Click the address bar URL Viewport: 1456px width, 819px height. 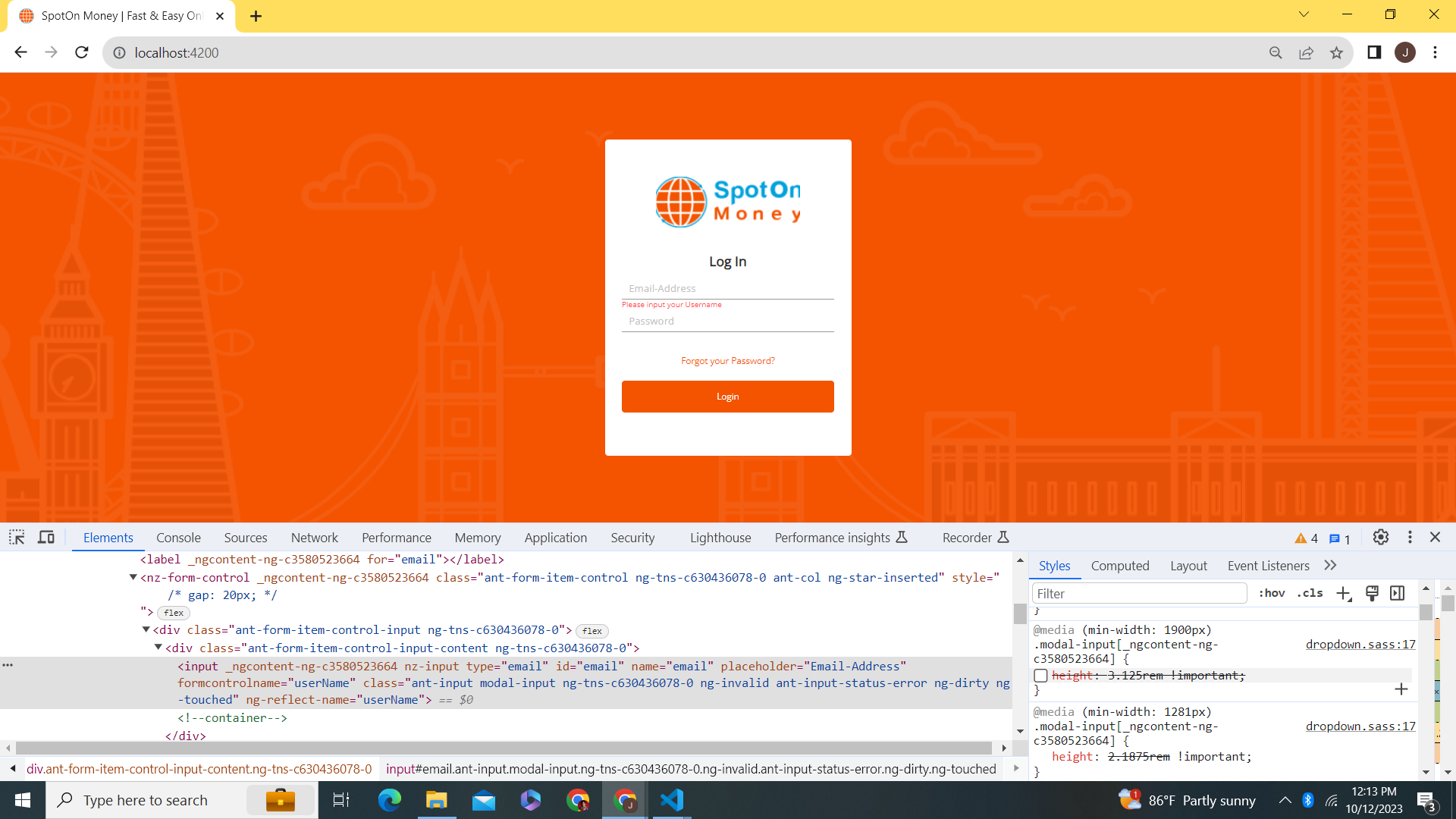(x=177, y=52)
